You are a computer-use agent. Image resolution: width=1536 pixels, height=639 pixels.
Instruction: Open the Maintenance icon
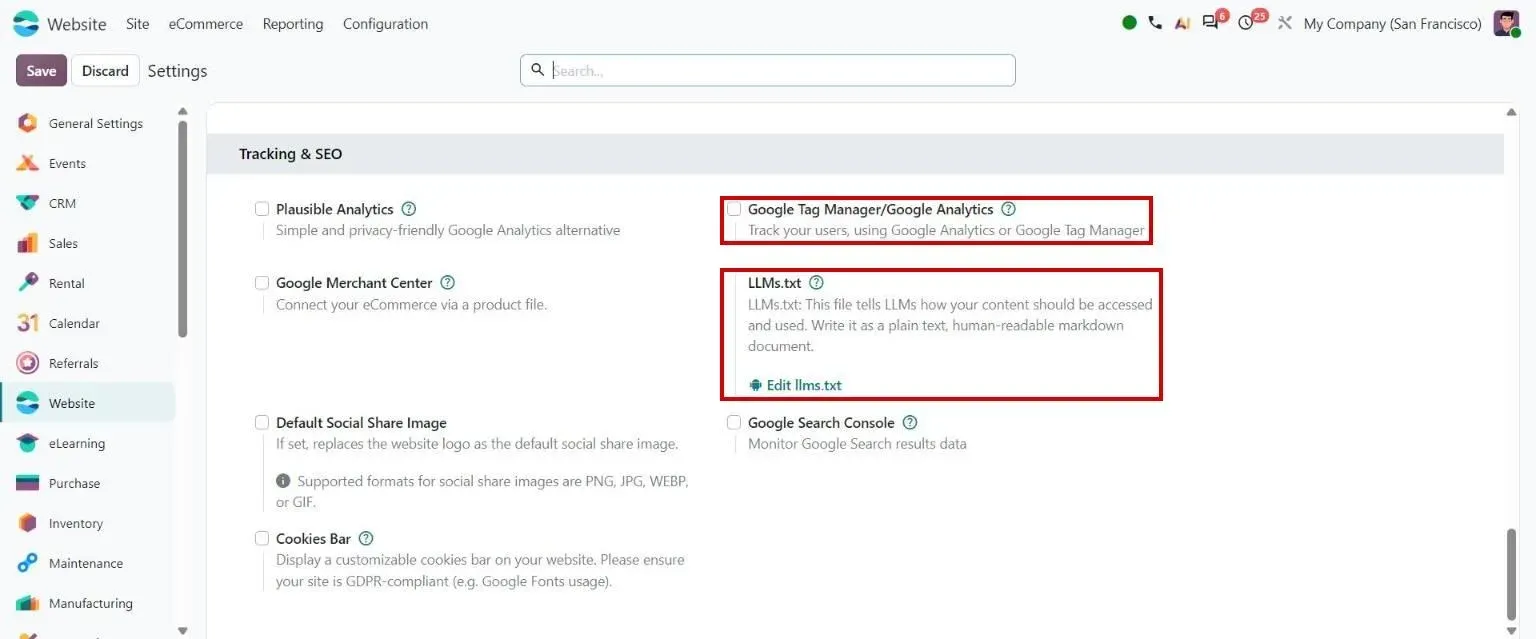[28, 564]
